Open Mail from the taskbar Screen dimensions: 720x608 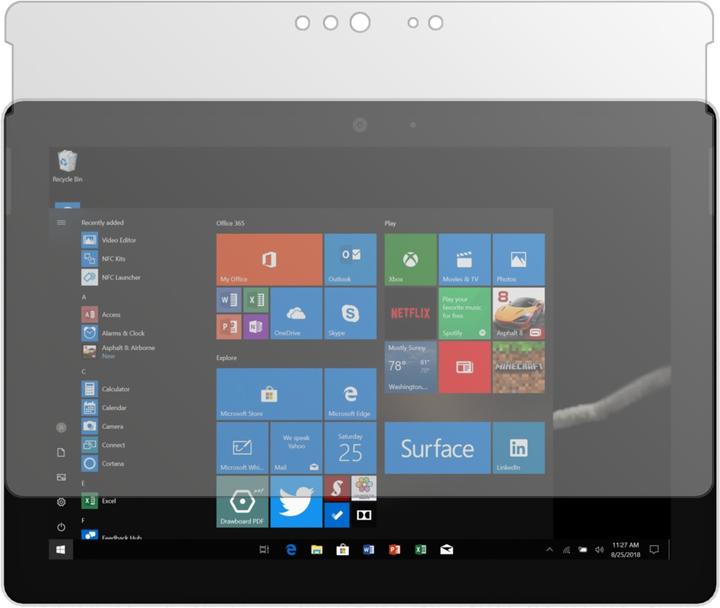coord(446,550)
